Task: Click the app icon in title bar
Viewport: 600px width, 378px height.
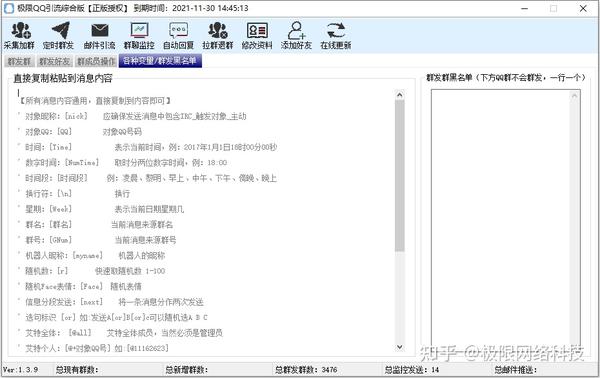Action: click(9, 8)
